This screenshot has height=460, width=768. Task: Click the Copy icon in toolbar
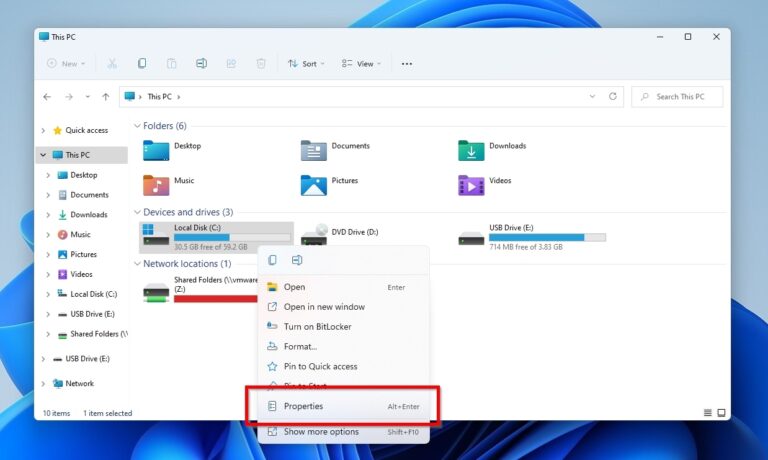click(142, 63)
